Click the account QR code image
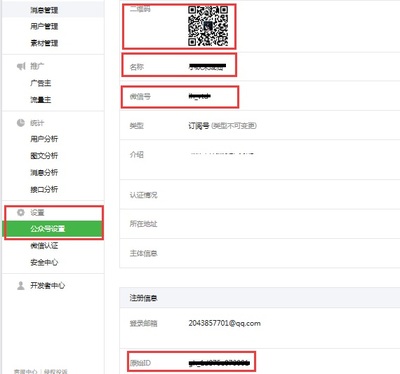Screen dimensions: 400x374 click(x=208, y=25)
